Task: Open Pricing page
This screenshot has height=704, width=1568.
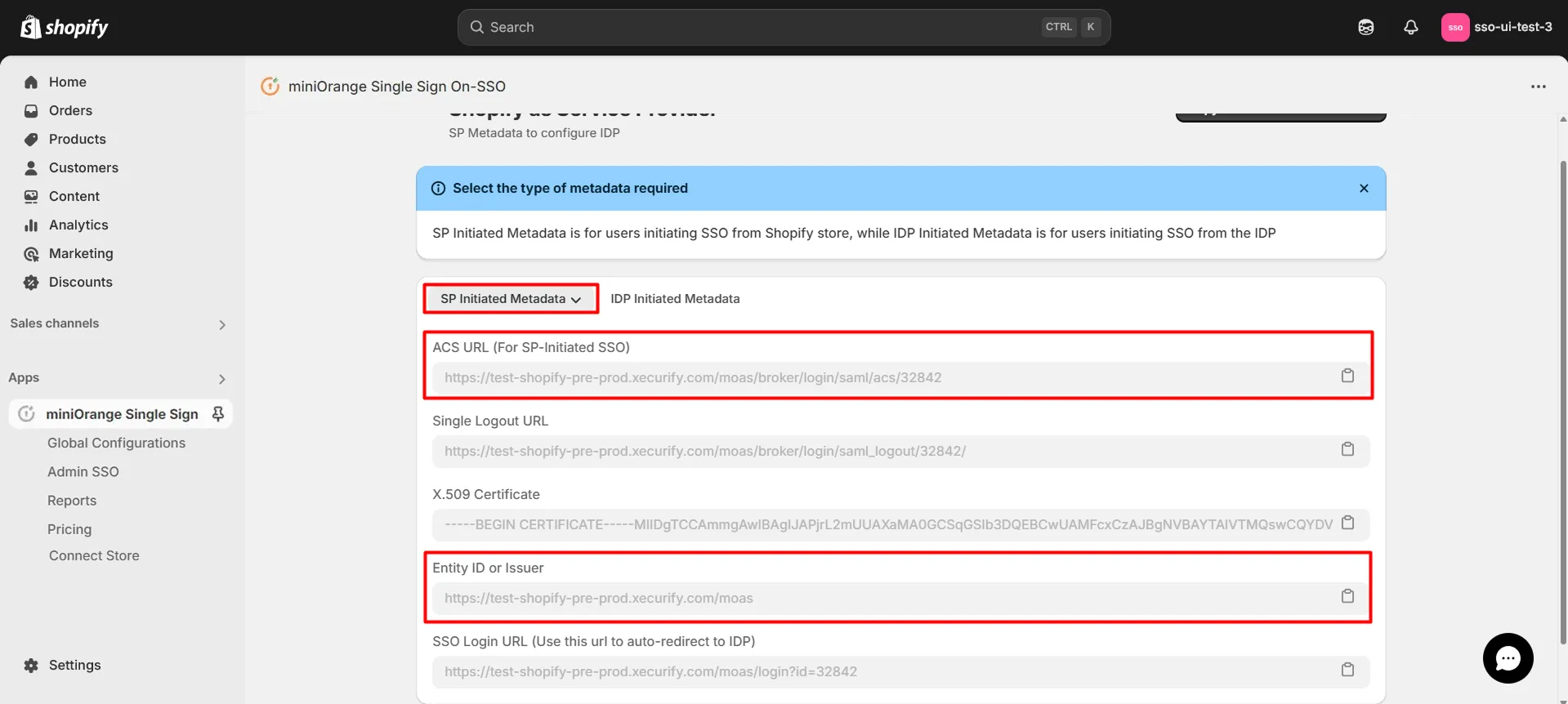Action: [x=69, y=529]
